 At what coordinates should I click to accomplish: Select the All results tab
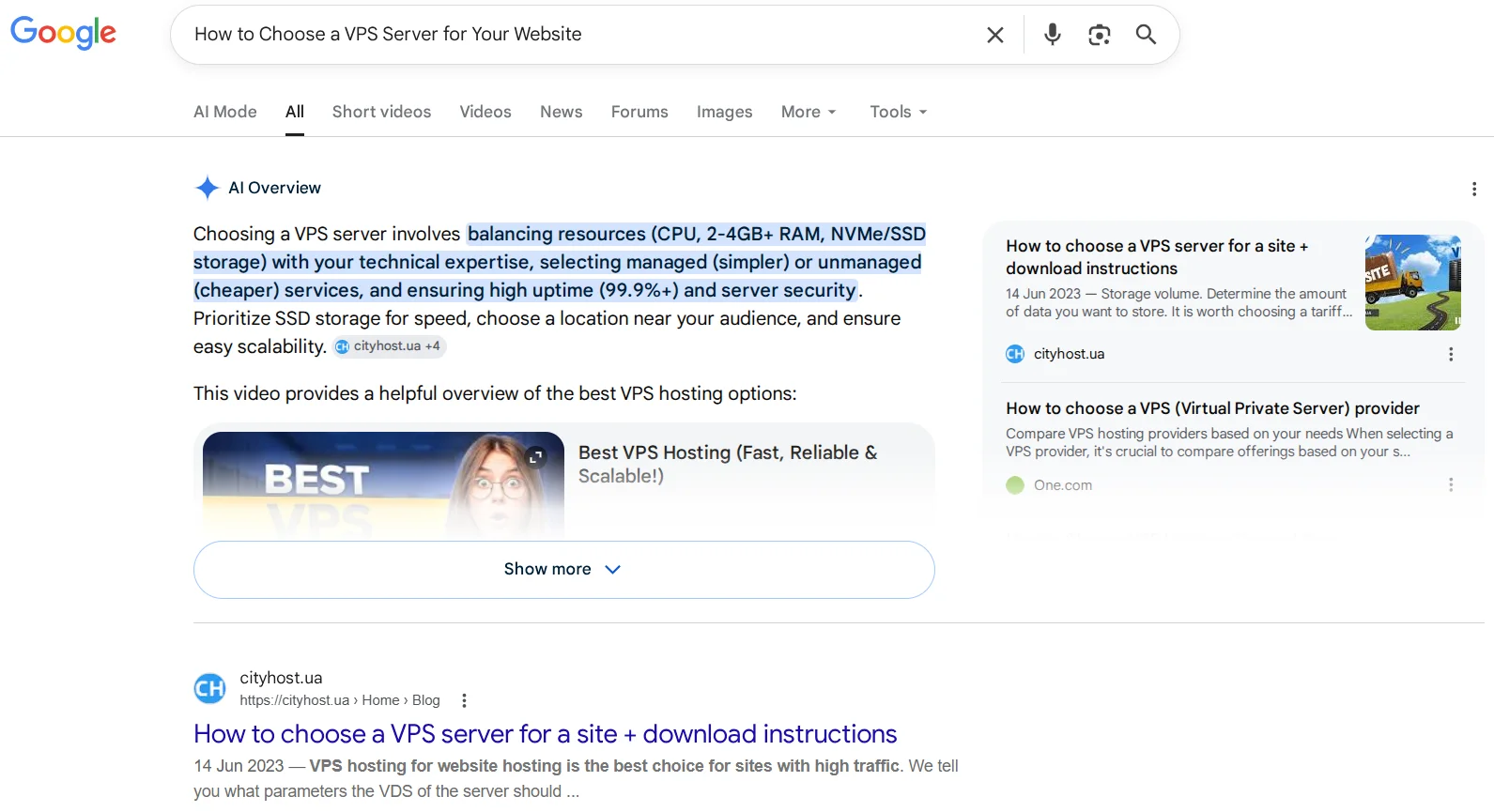click(x=295, y=112)
